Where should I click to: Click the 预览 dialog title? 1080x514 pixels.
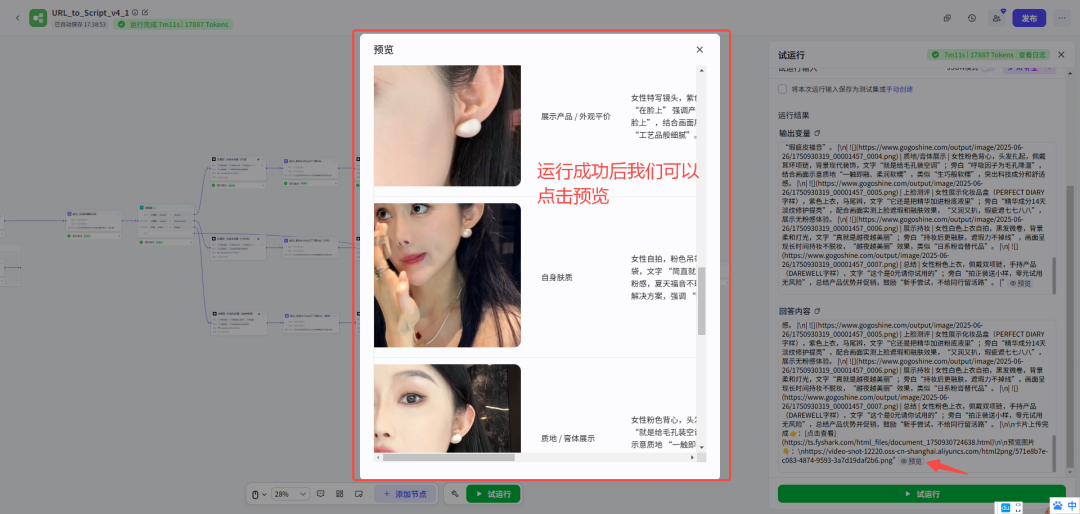coord(384,50)
